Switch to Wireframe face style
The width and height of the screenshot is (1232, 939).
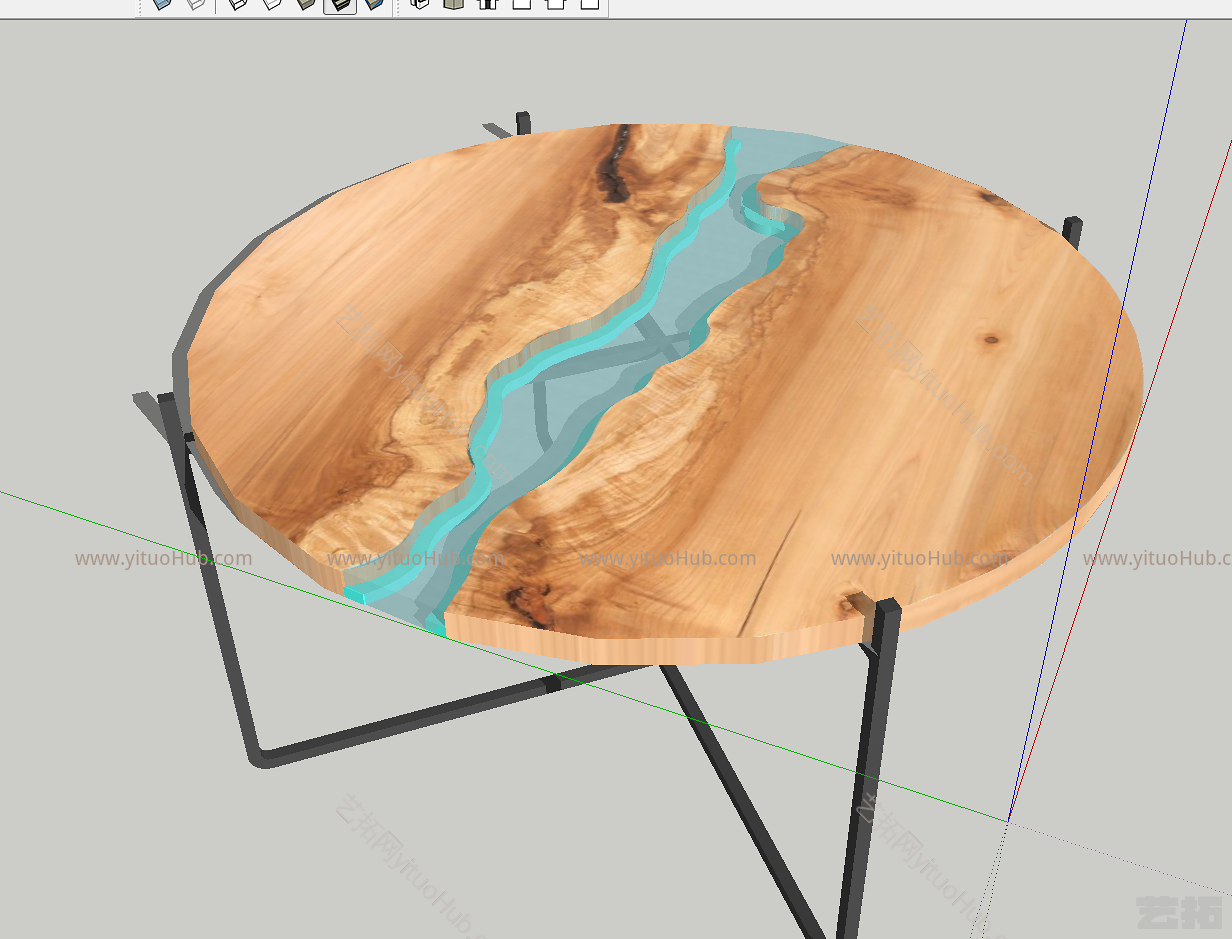(238, 3)
